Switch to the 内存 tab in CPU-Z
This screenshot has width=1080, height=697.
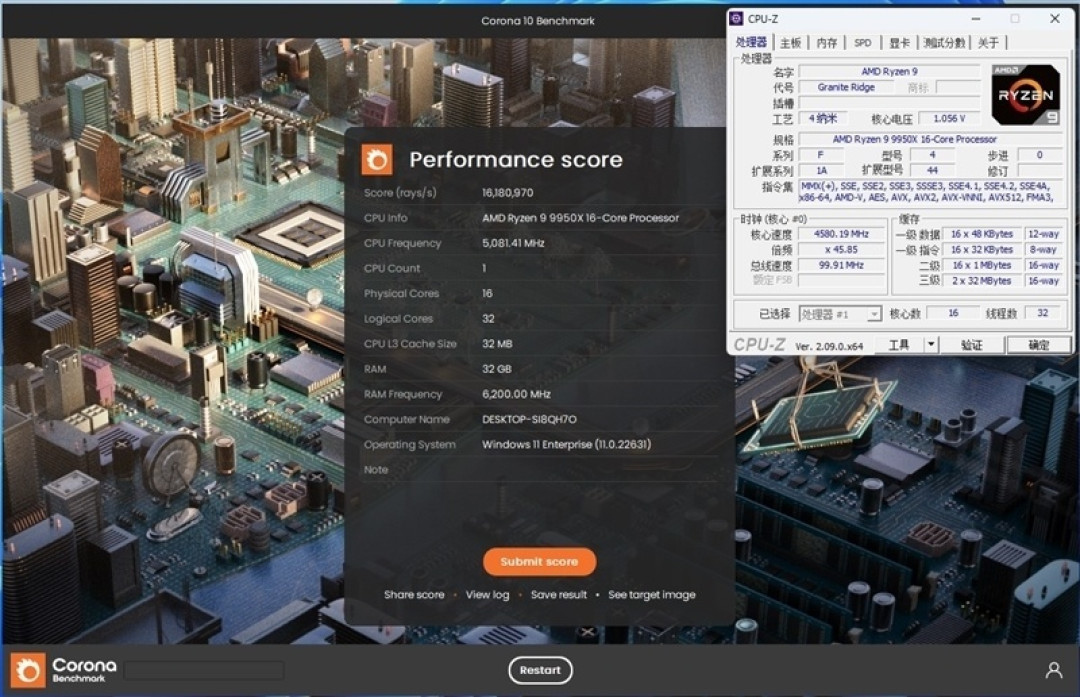point(827,43)
